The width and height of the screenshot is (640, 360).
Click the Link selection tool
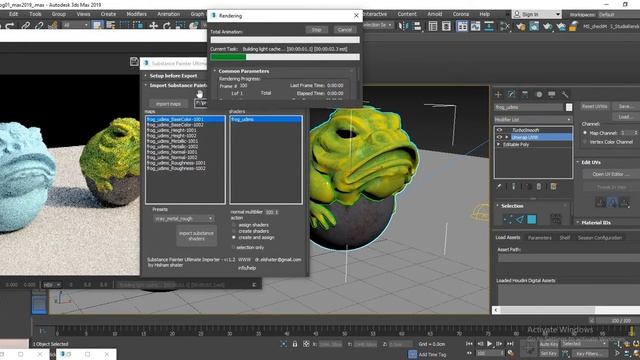tap(26, 26)
